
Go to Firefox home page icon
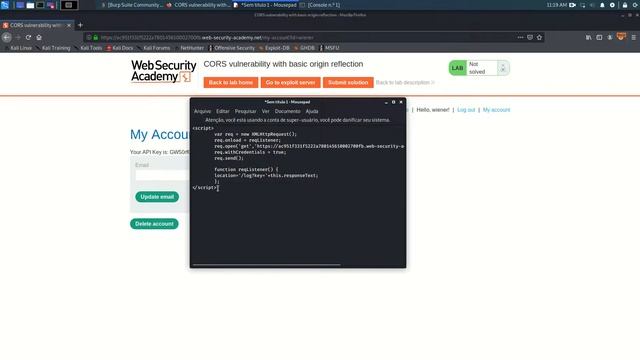coord(39,37)
